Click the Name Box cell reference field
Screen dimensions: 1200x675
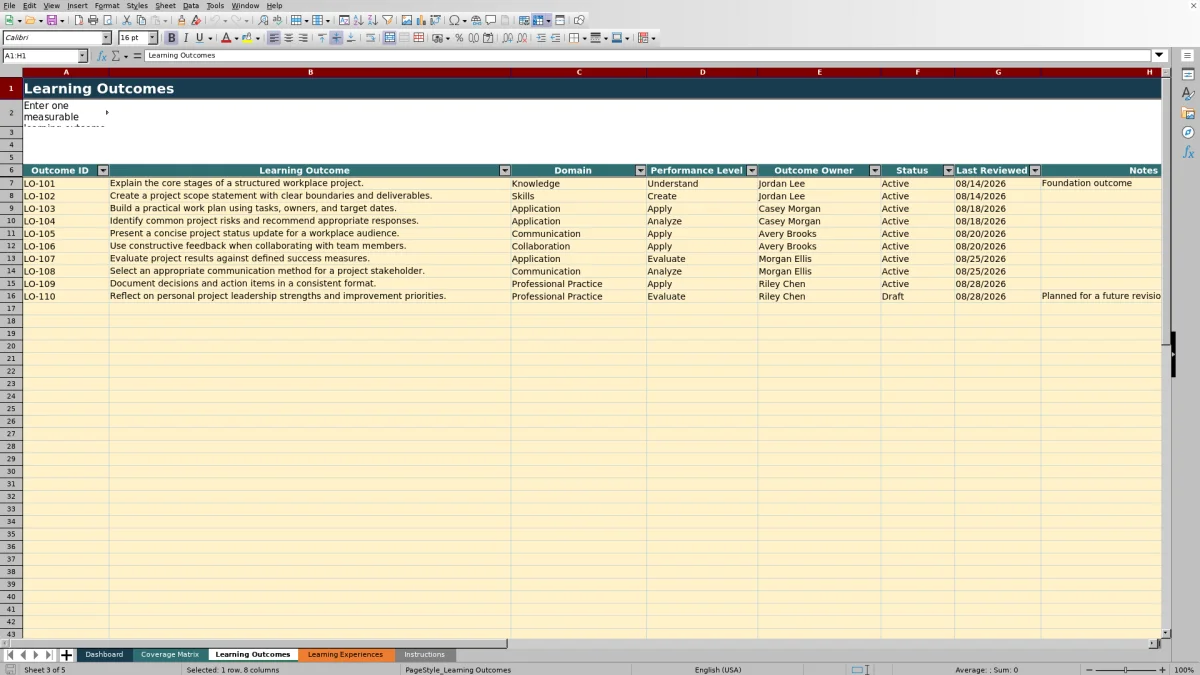tap(40, 56)
